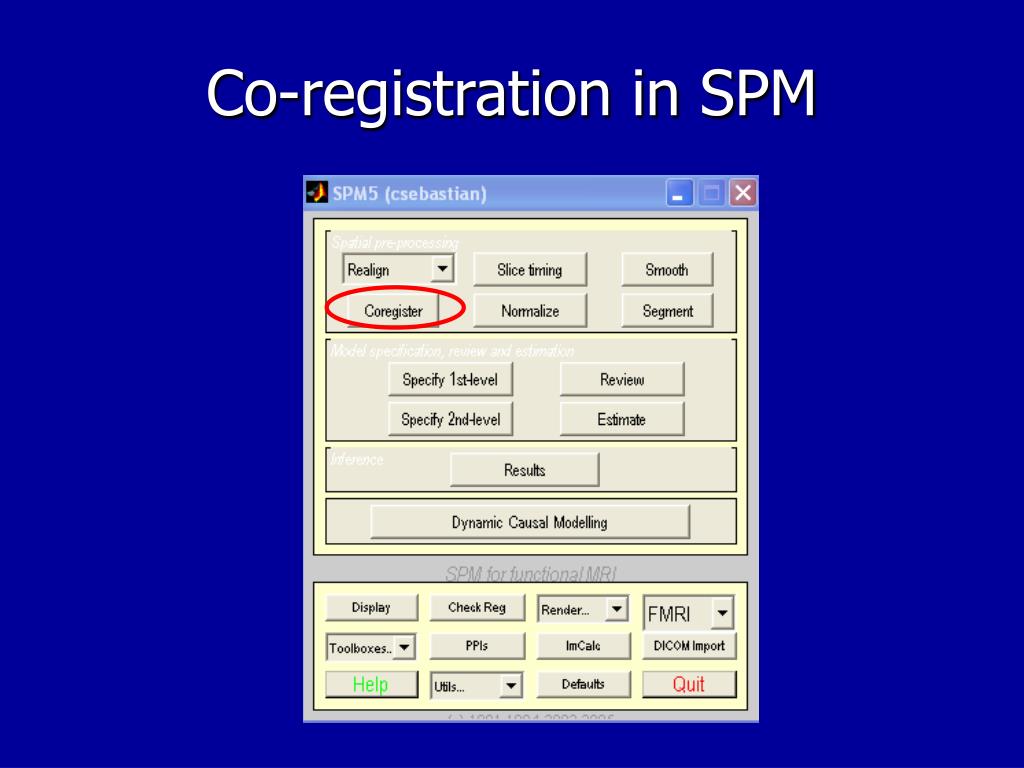Open the Results button

click(524, 470)
